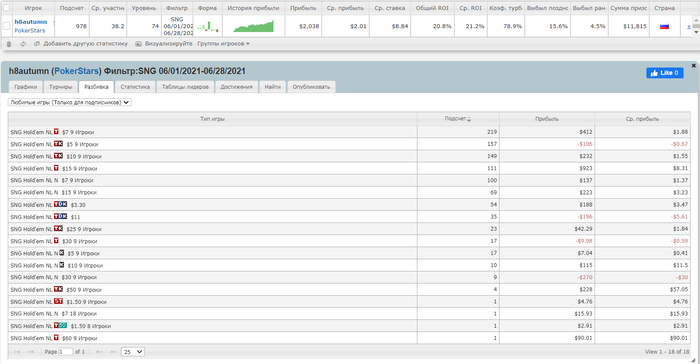Image resolution: width=700 pixels, height=364 pixels.
Task: Click the trash delete icon in stats toolbar
Action: [x=9, y=44]
